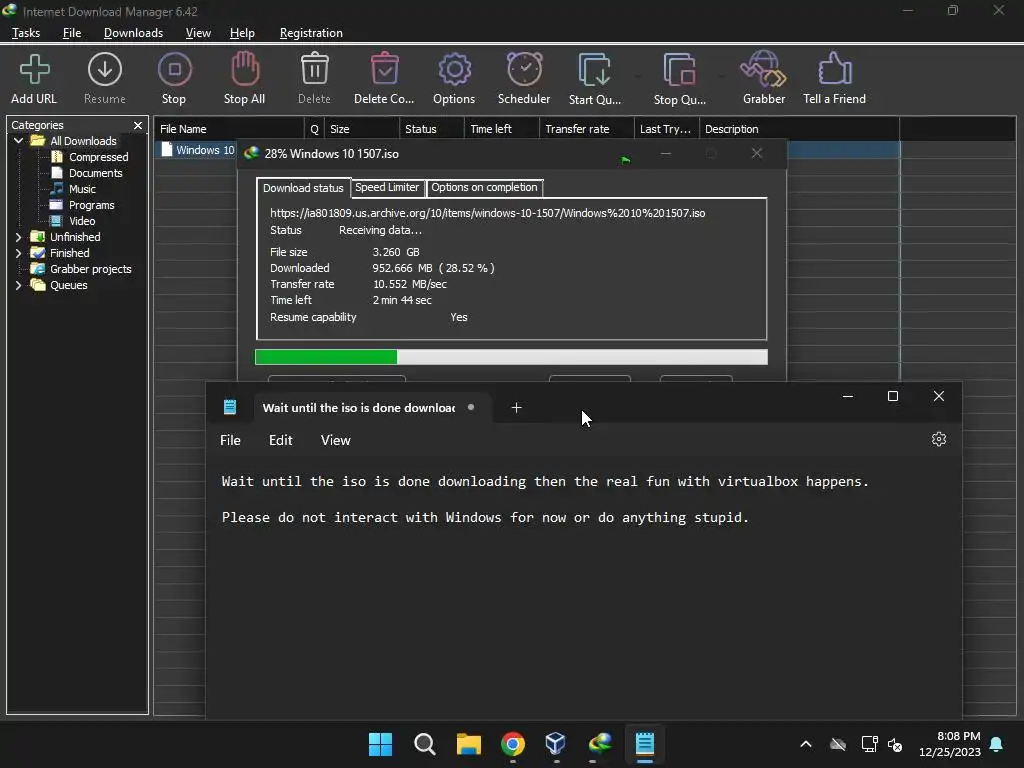Open Options gear in IDM toolbar

pos(454,78)
